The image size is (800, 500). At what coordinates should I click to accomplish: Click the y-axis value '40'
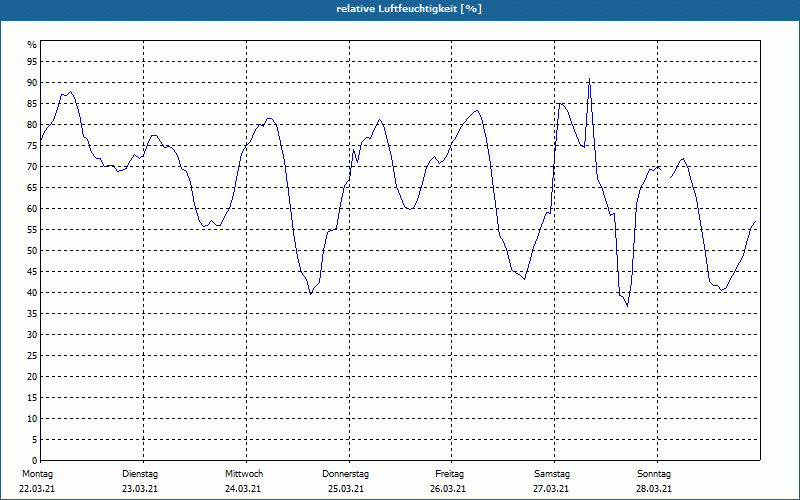(32, 292)
